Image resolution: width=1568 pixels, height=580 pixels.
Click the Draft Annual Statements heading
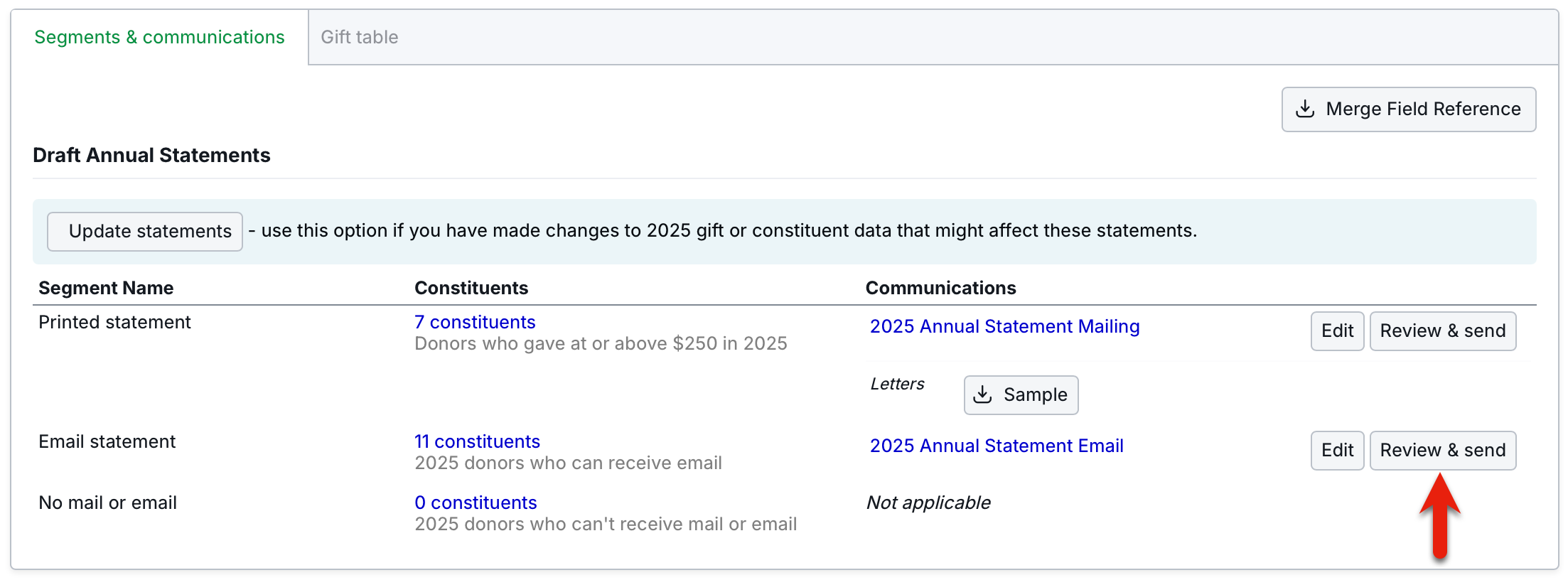151,155
